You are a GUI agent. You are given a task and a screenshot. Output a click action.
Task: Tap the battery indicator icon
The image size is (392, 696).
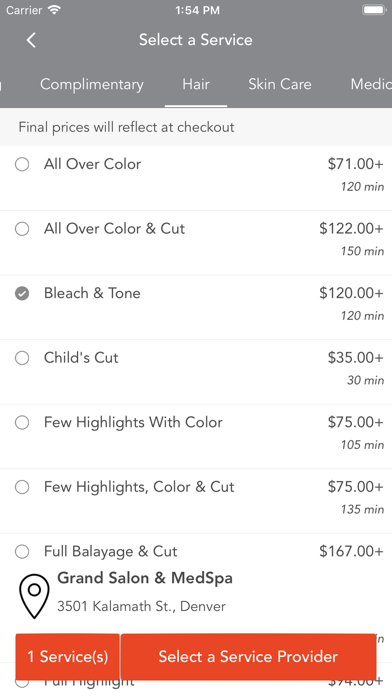click(374, 10)
